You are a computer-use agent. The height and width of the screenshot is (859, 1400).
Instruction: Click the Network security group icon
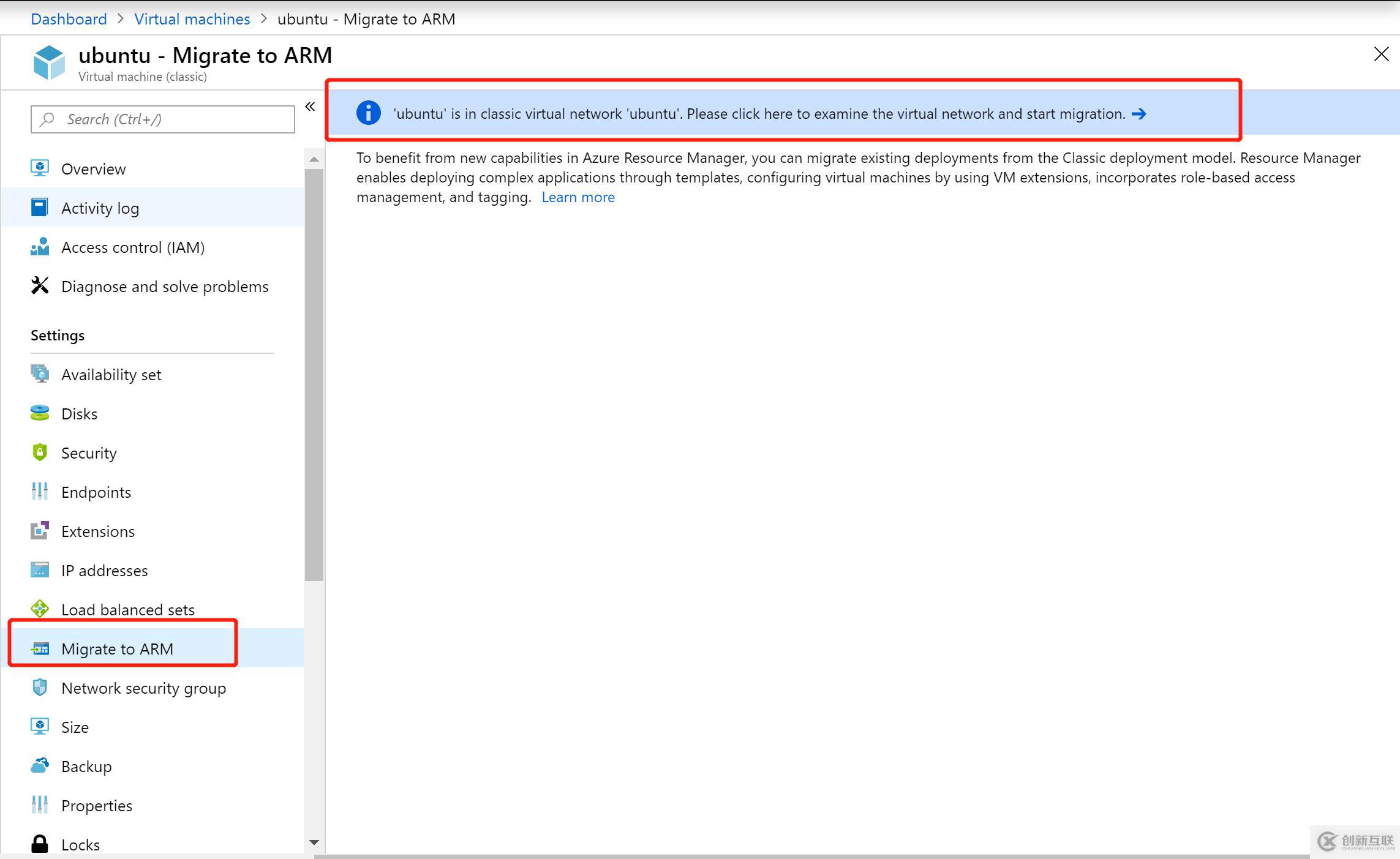(40, 688)
